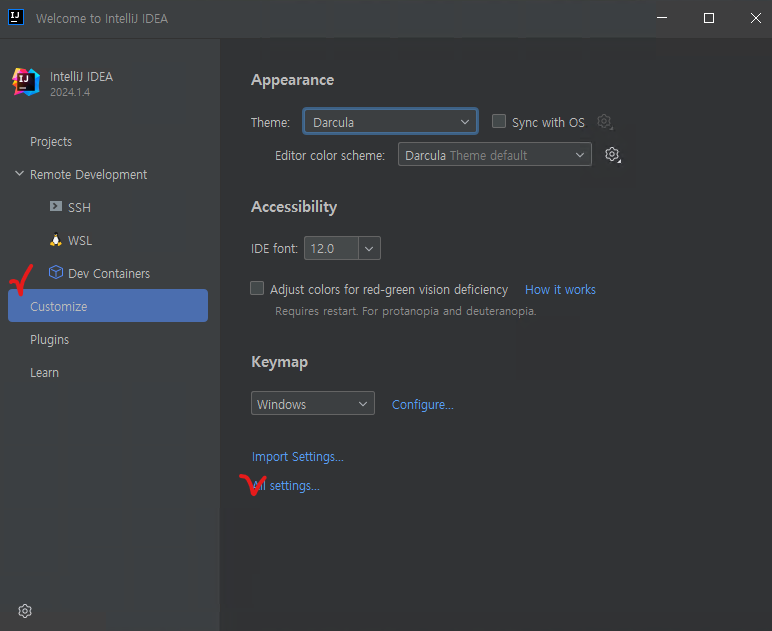
Task: Click the Sync with OS gear icon
Action: click(x=605, y=122)
